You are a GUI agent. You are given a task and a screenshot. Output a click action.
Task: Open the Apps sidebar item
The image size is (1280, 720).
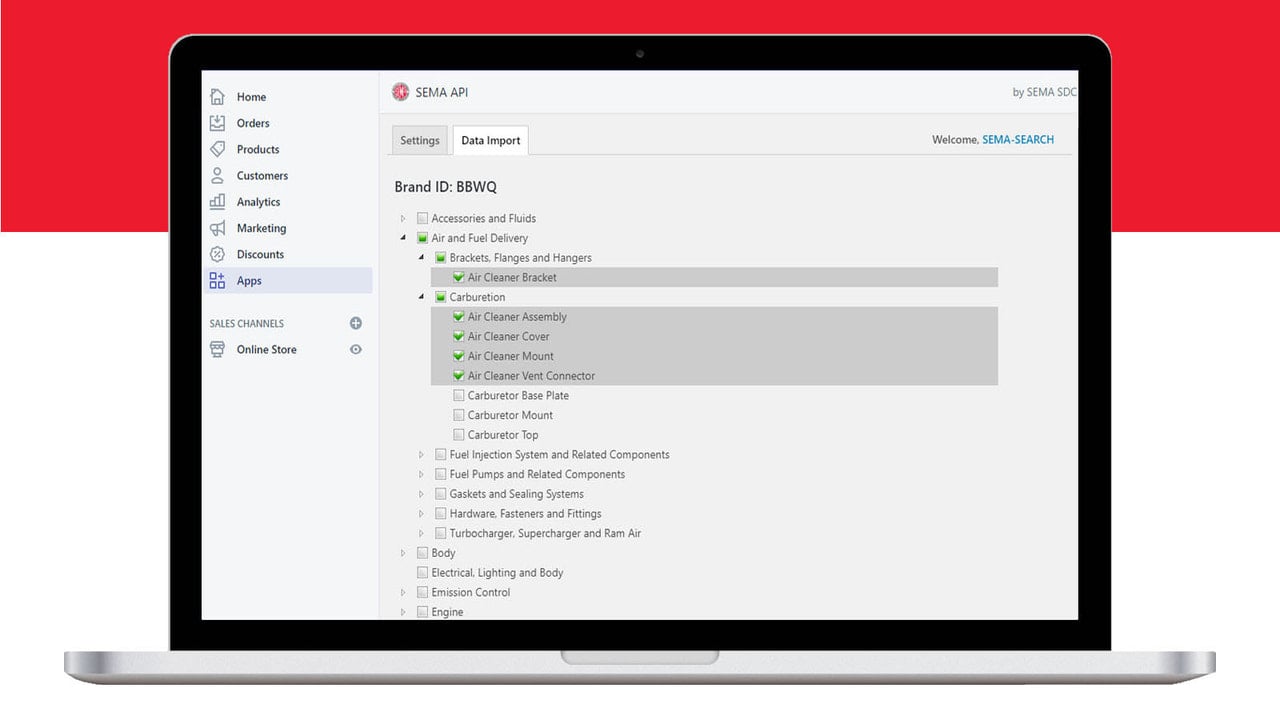point(288,281)
